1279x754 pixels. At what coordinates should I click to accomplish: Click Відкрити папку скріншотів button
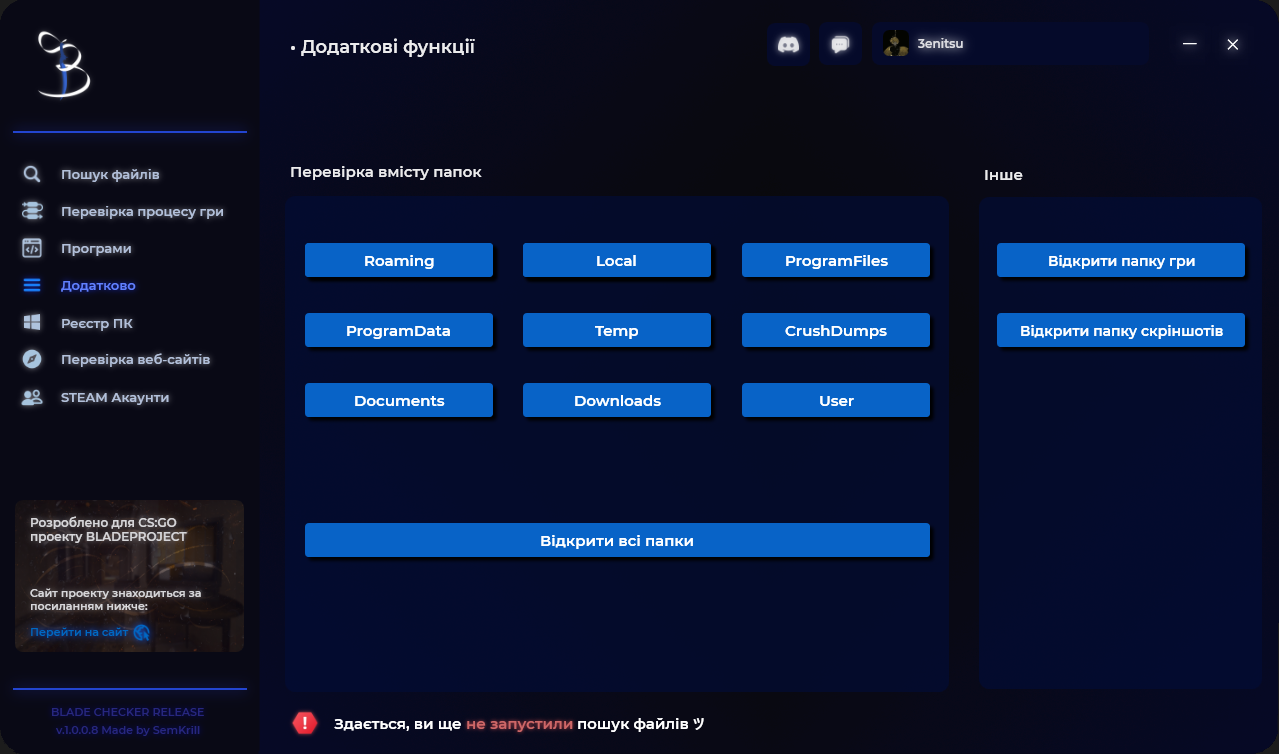point(1120,330)
